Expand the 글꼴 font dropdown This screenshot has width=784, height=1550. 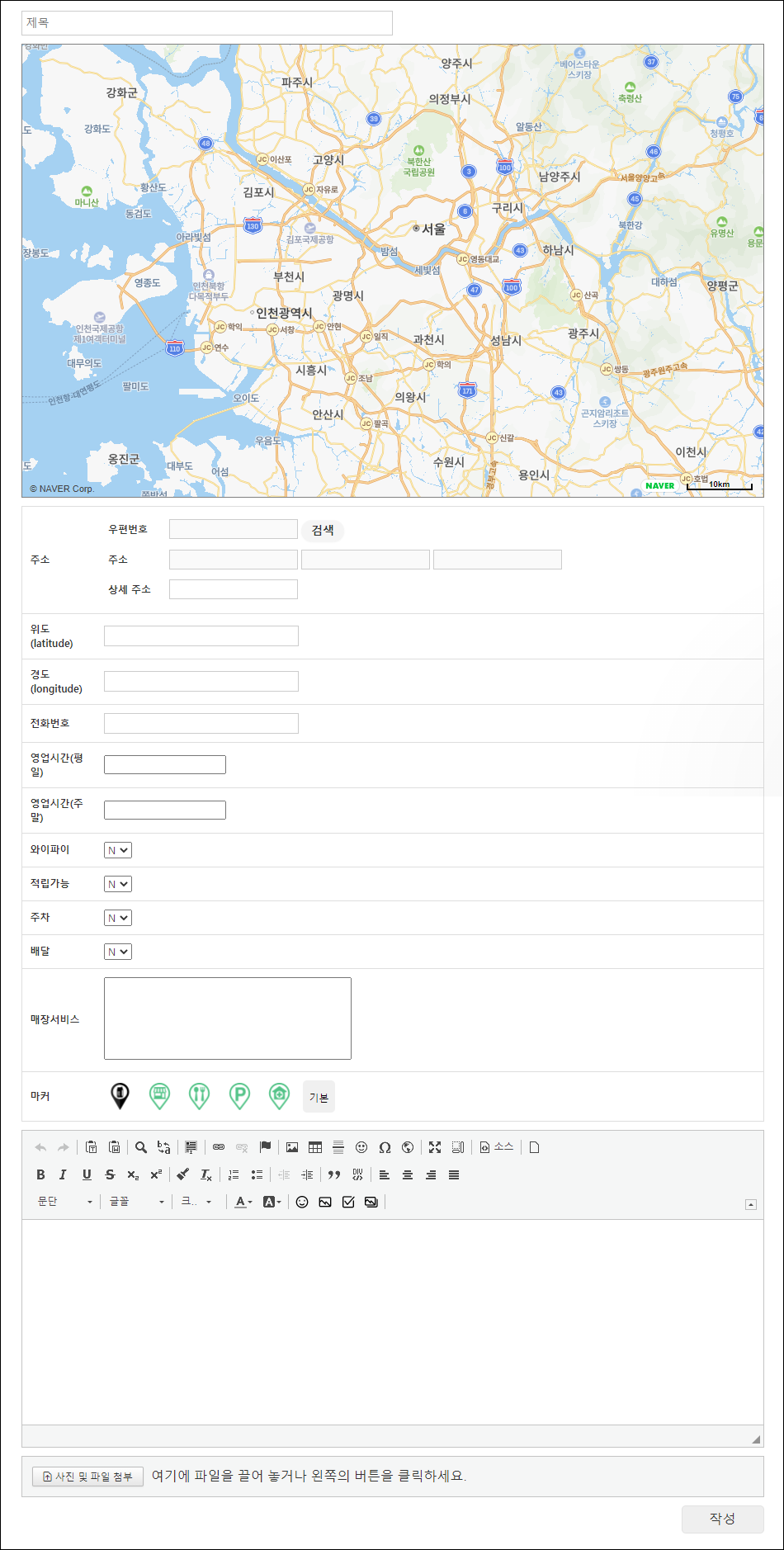pos(137,1202)
